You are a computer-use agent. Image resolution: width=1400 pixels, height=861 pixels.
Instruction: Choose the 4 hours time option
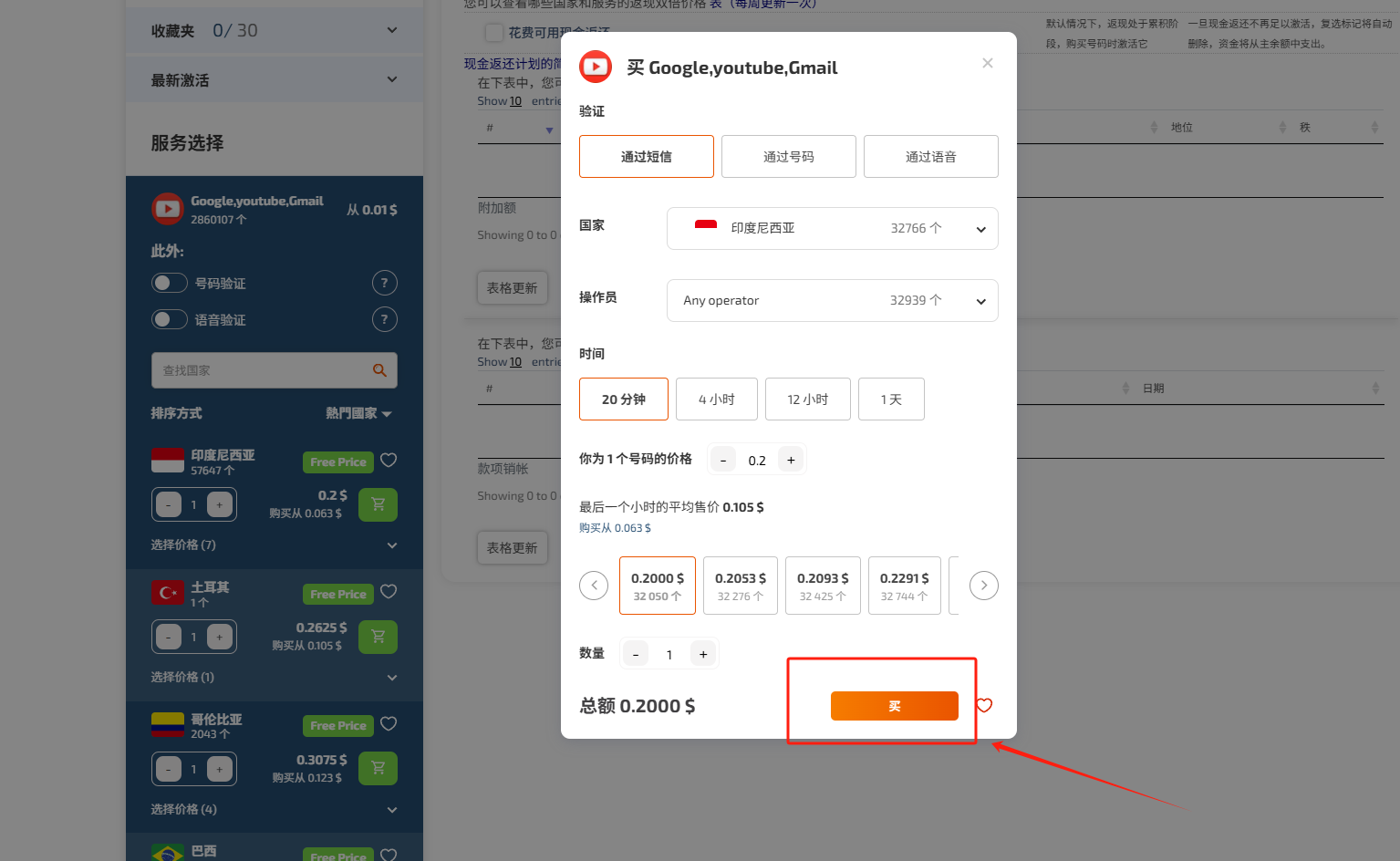pyautogui.click(x=717, y=399)
